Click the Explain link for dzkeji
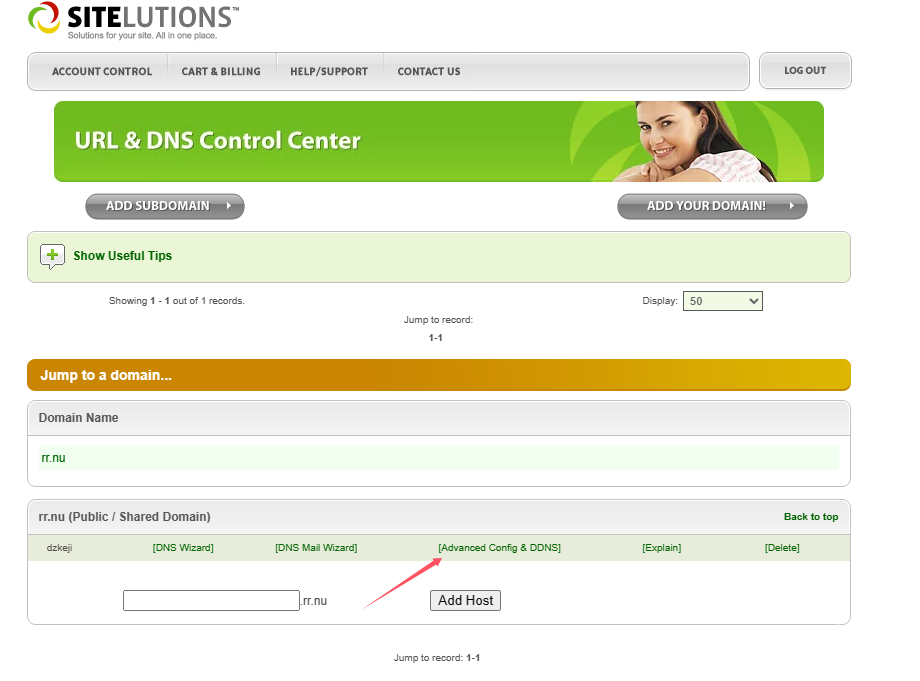 pos(662,548)
